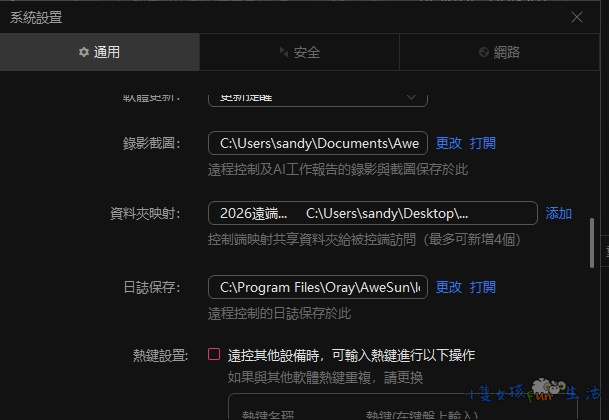Screen dimensions: 609x420
Task: Click the gear icon on the 通用 tab
Action: point(83,52)
